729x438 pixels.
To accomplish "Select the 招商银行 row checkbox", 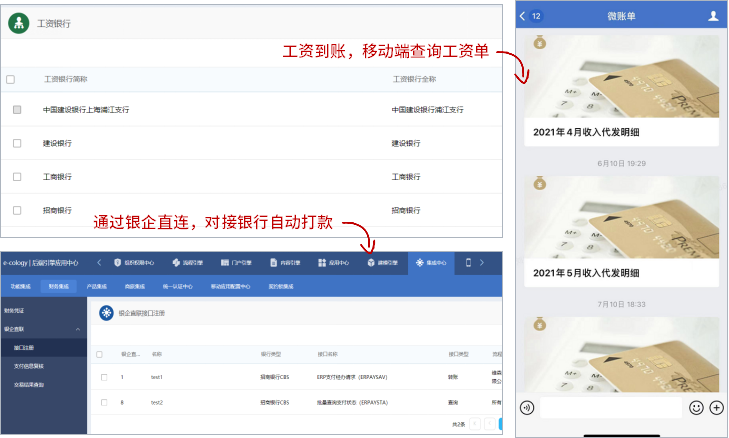I will coord(16,210).
